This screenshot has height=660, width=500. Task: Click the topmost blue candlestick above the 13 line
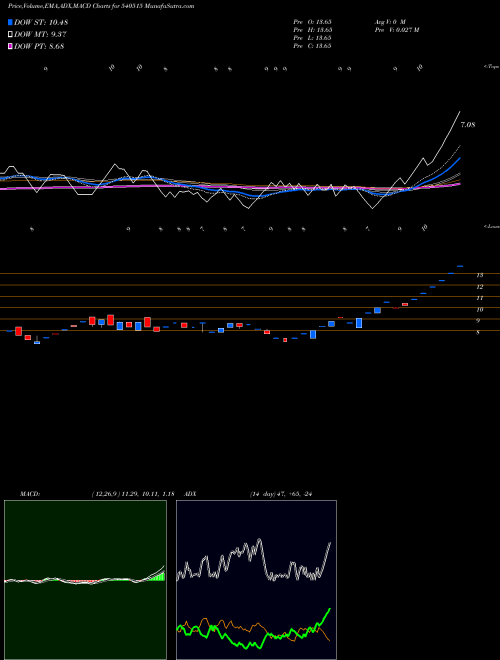point(460,266)
